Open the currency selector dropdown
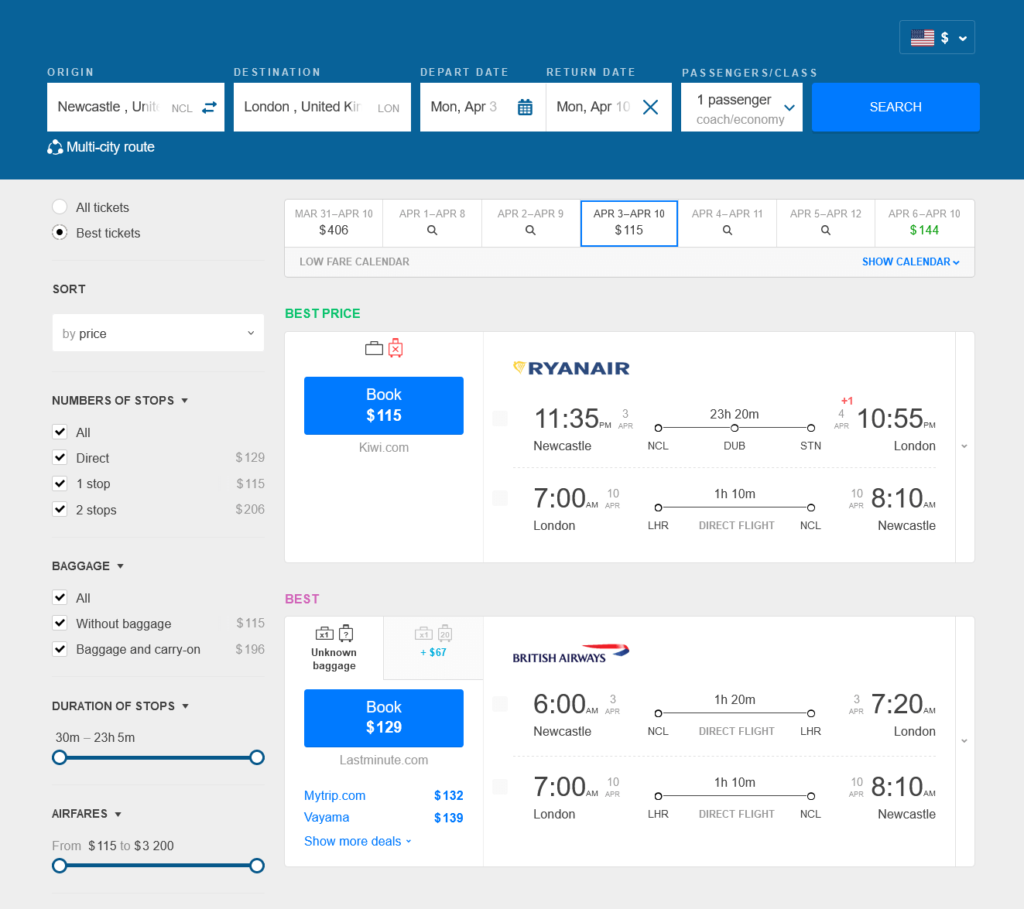1024x909 pixels. pyautogui.click(x=937, y=38)
